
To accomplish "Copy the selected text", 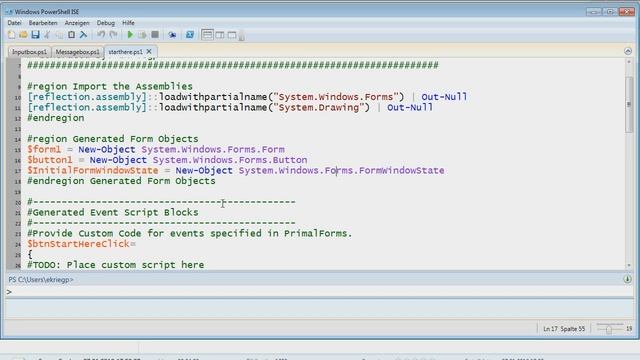I will point(60,35).
